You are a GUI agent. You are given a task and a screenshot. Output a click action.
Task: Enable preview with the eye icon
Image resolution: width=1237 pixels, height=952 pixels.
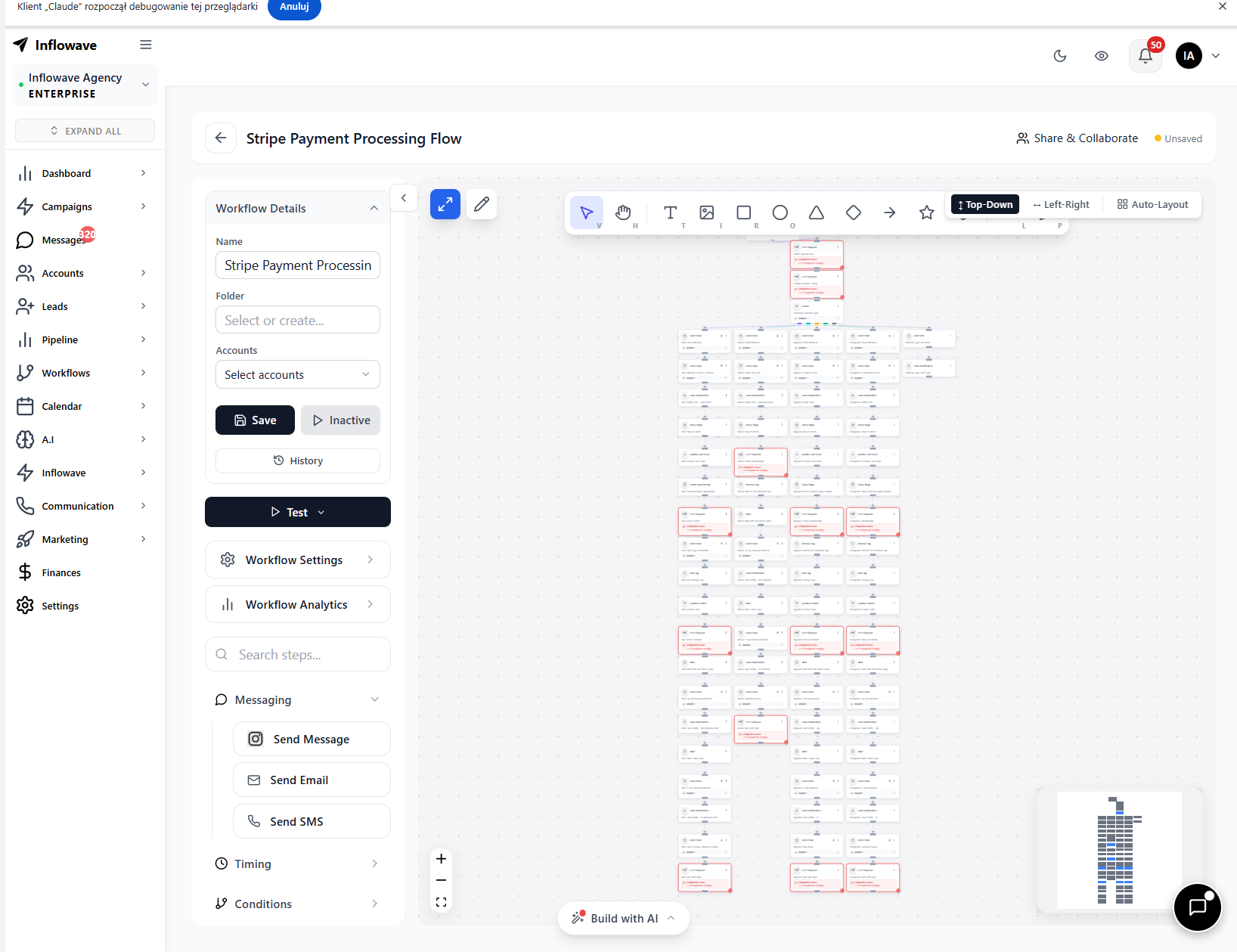(1102, 56)
